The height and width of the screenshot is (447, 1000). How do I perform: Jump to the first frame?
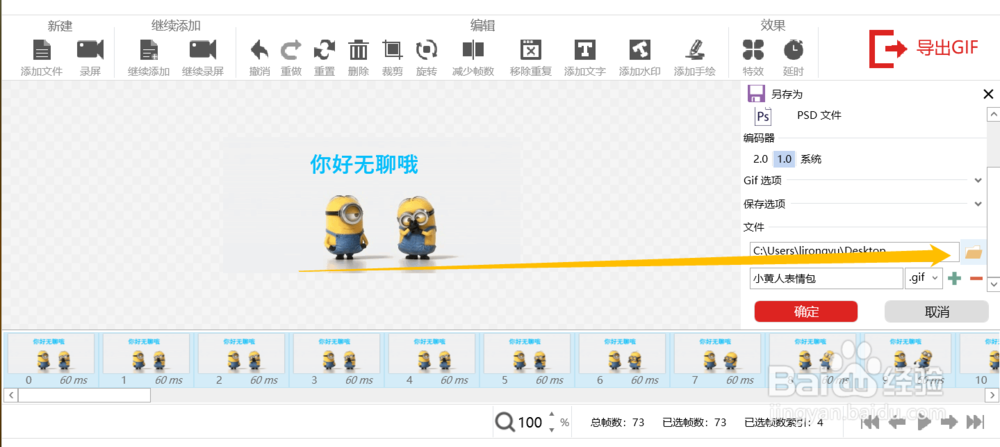pos(871,422)
